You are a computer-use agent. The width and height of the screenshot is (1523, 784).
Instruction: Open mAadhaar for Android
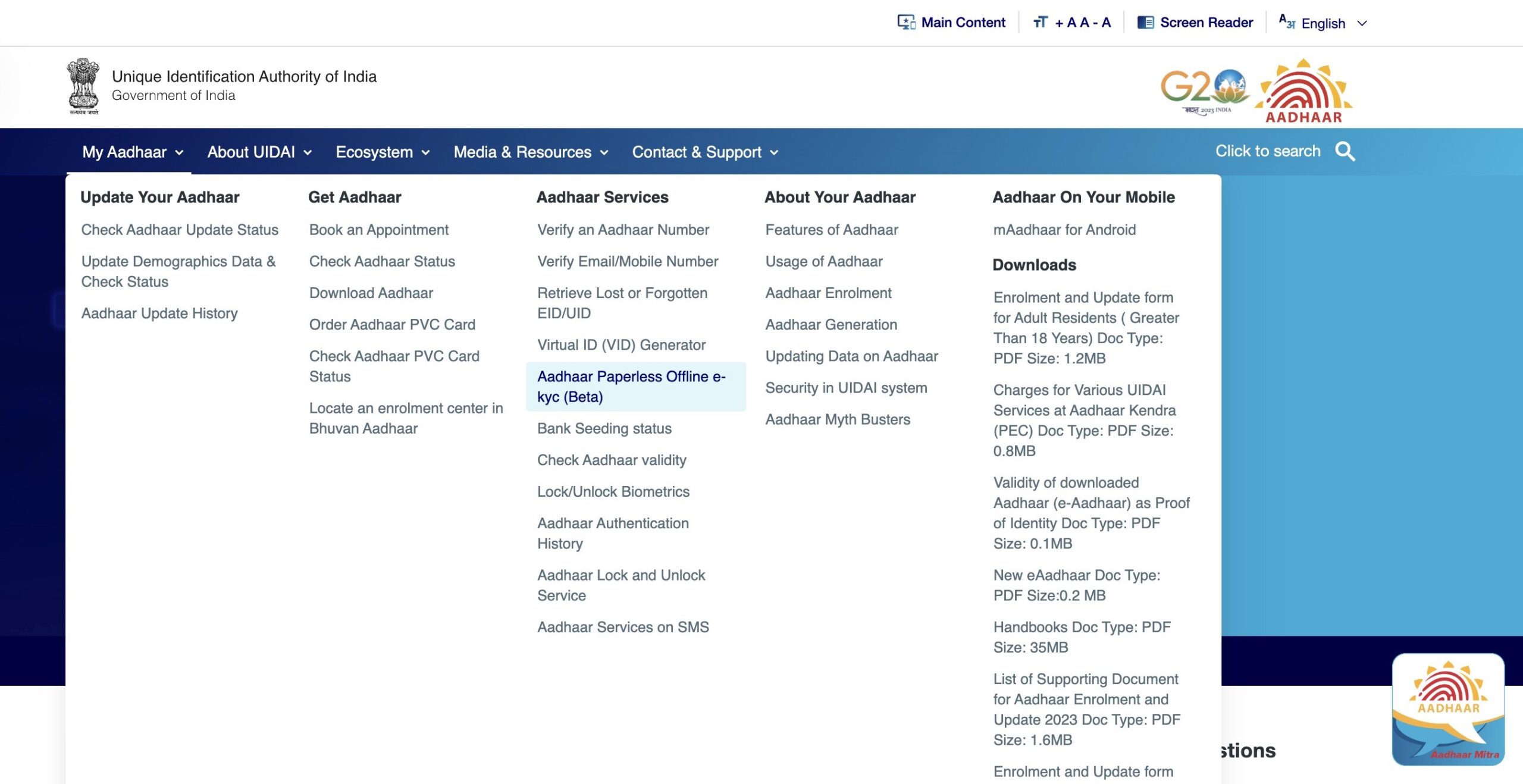coord(1064,230)
